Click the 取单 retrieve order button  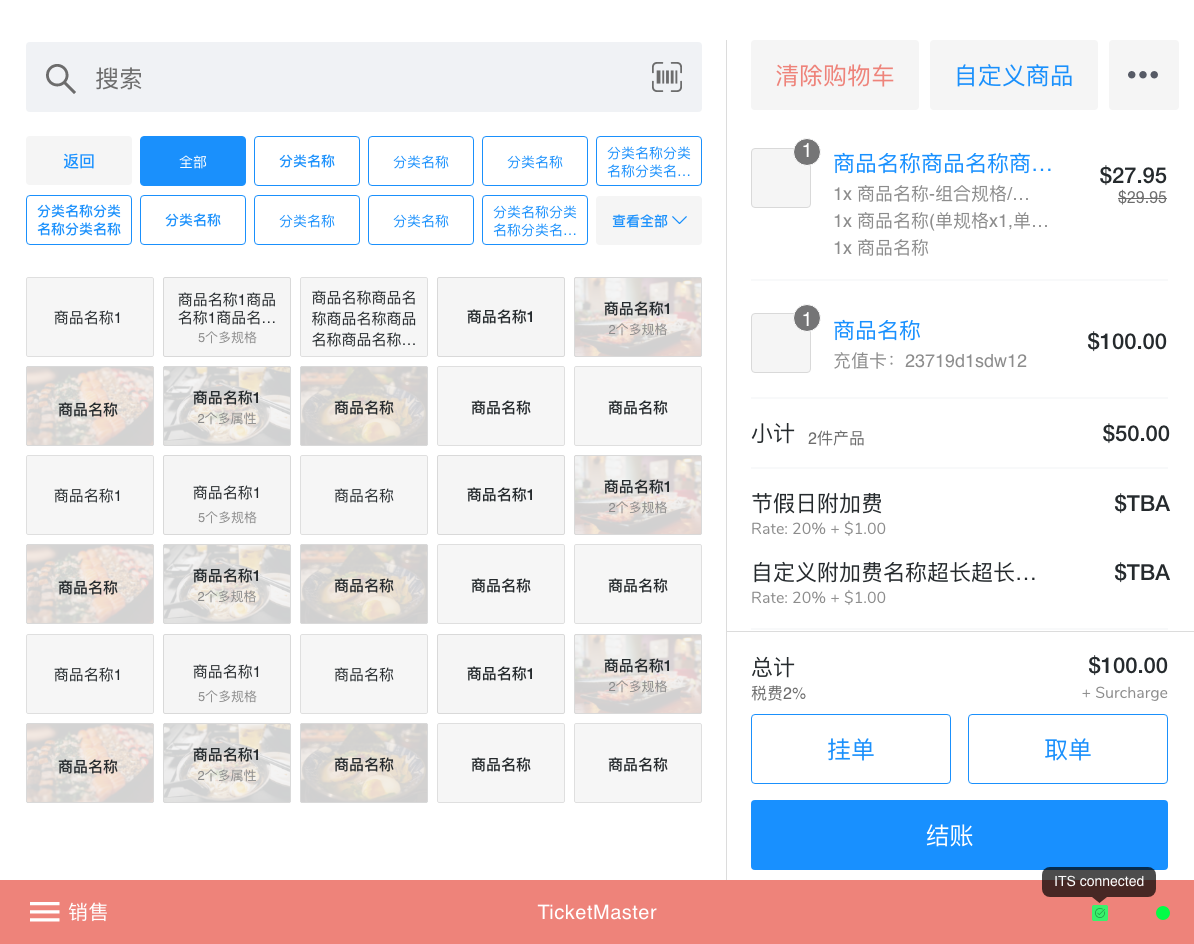pos(1068,749)
